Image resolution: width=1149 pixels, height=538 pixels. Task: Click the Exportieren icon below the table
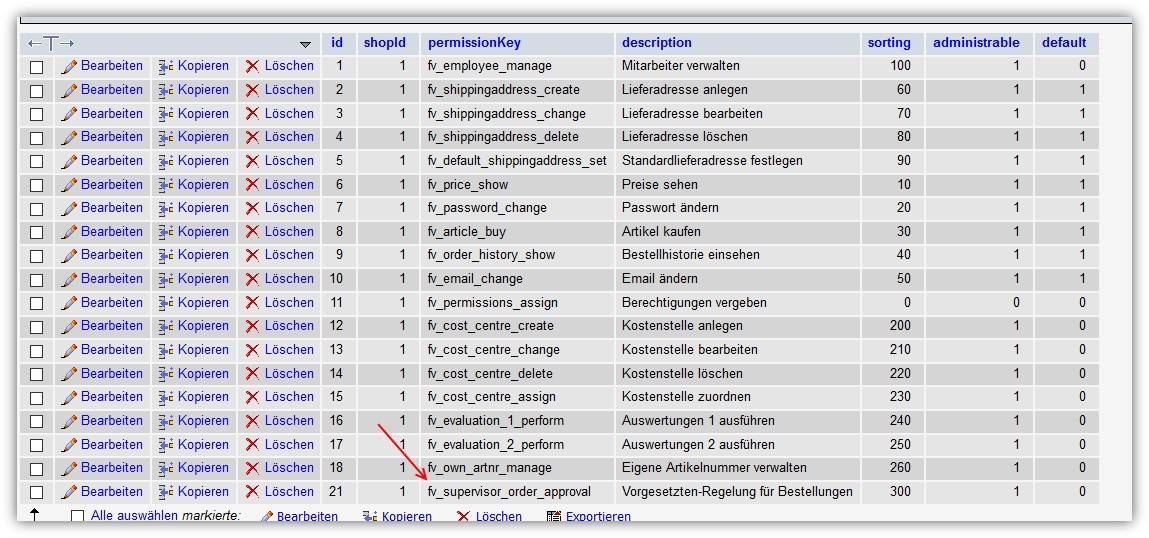554,517
